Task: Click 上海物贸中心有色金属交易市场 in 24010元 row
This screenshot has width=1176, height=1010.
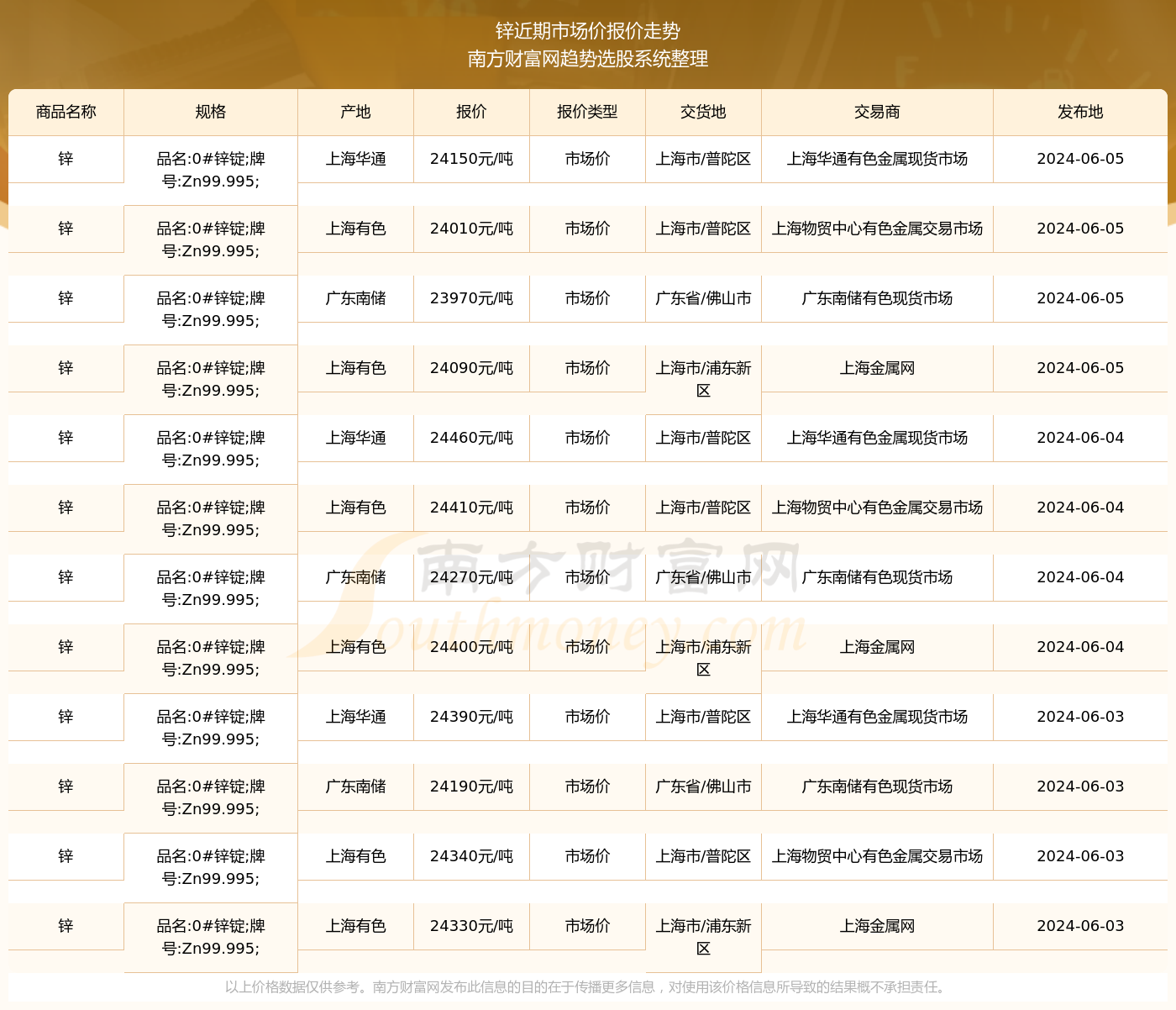Action: pyautogui.click(x=877, y=229)
